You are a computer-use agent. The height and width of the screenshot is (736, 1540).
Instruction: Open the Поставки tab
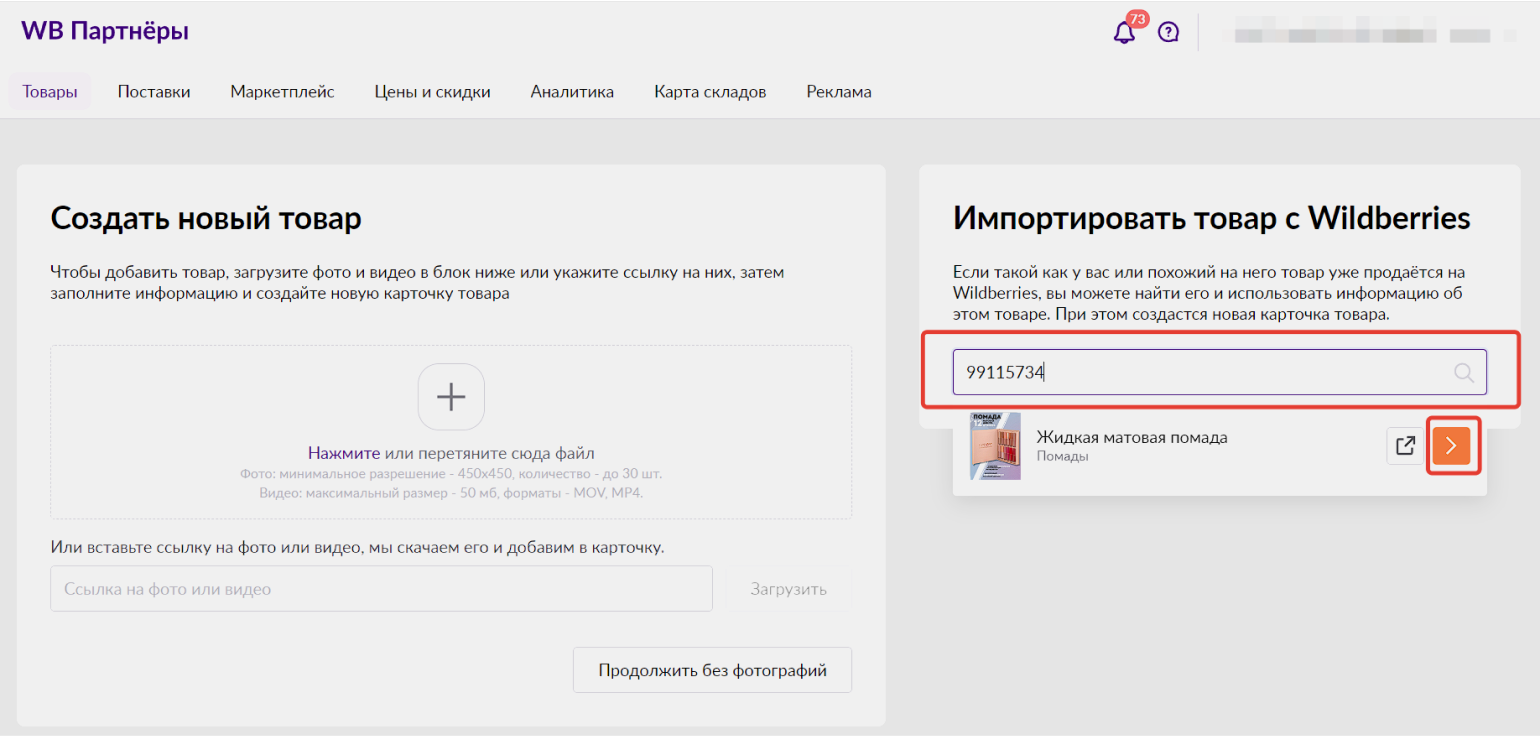pyautogui.click(x=154, y=92)
